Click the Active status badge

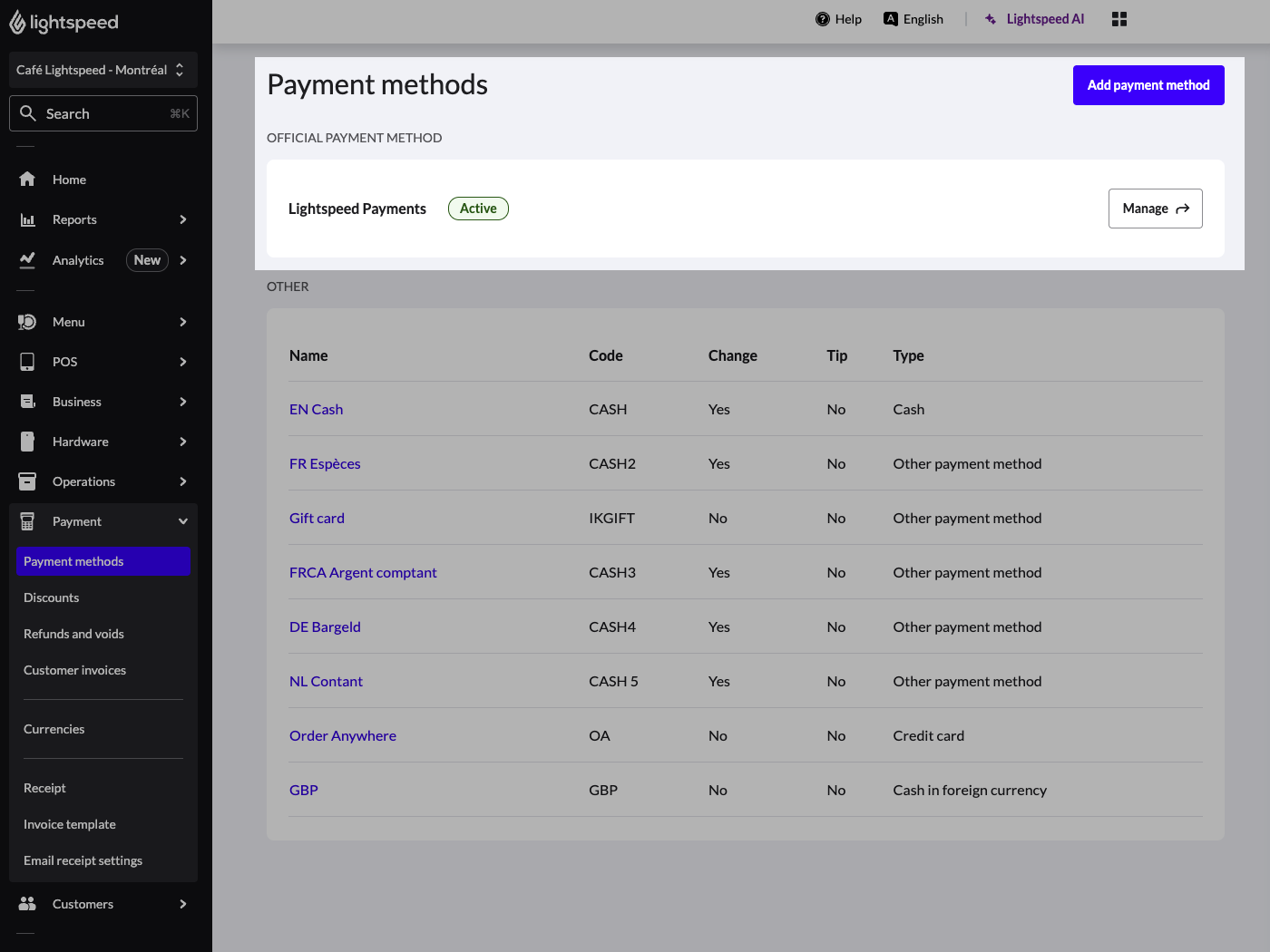coord(478,209)
